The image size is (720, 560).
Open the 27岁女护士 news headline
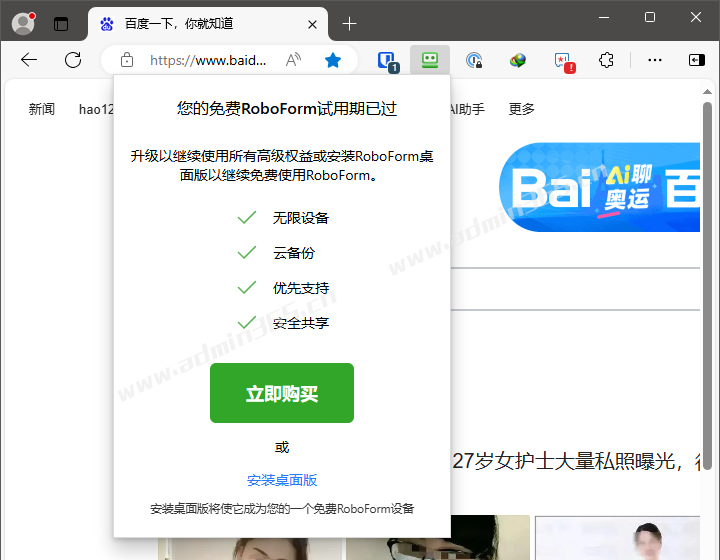576,461
